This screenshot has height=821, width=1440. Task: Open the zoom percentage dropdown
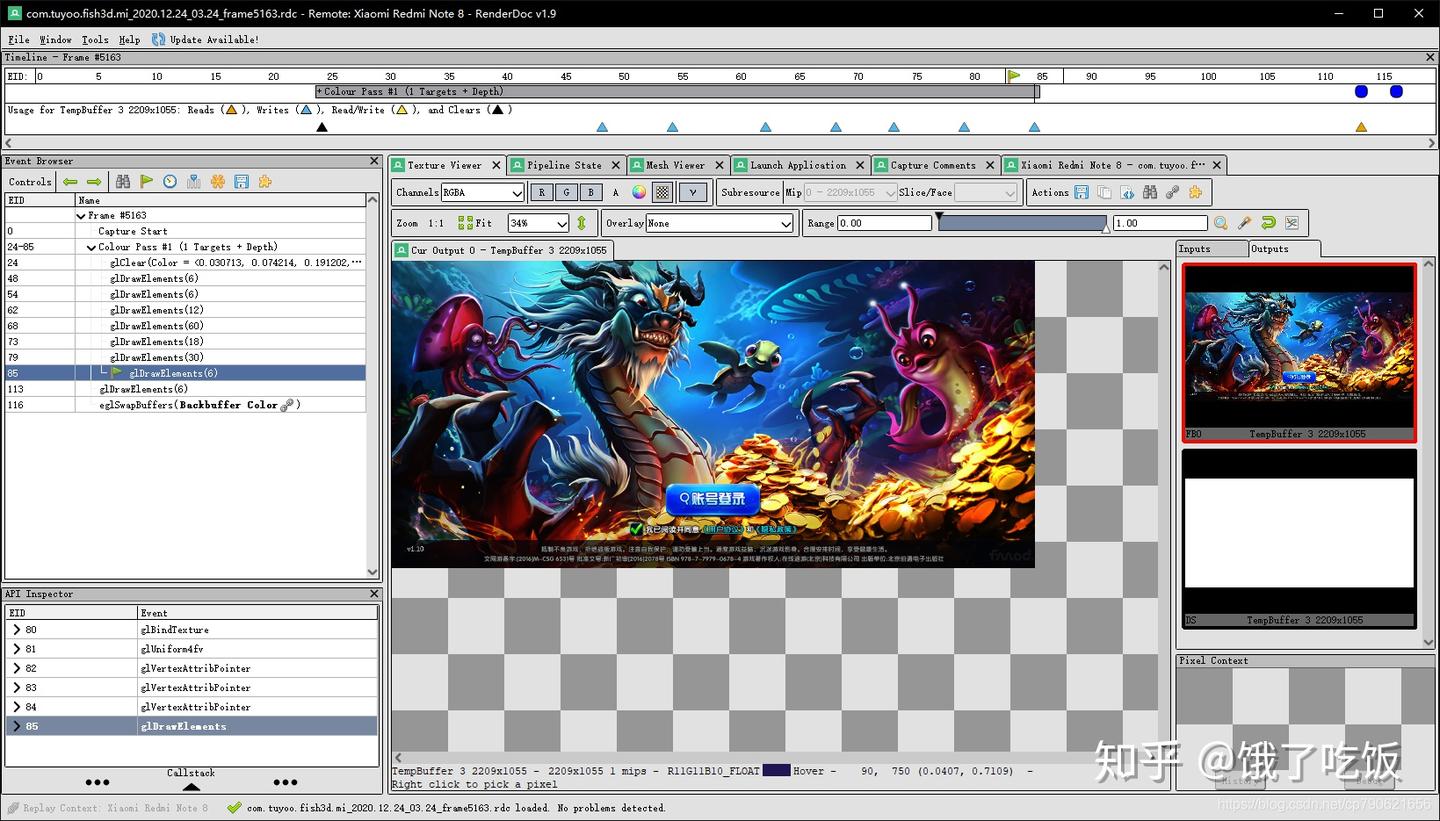click(538, 223)
